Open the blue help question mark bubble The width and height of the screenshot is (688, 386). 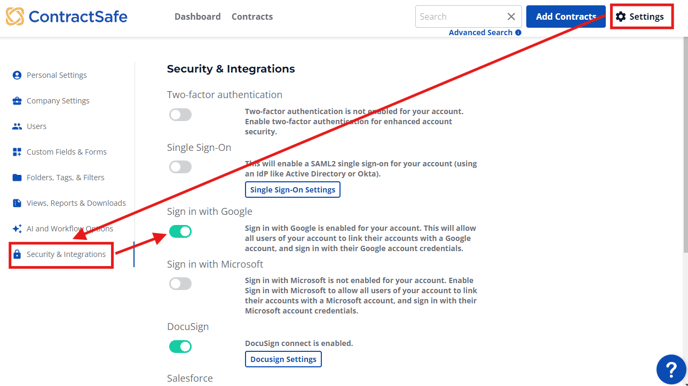tap(671, 369)
